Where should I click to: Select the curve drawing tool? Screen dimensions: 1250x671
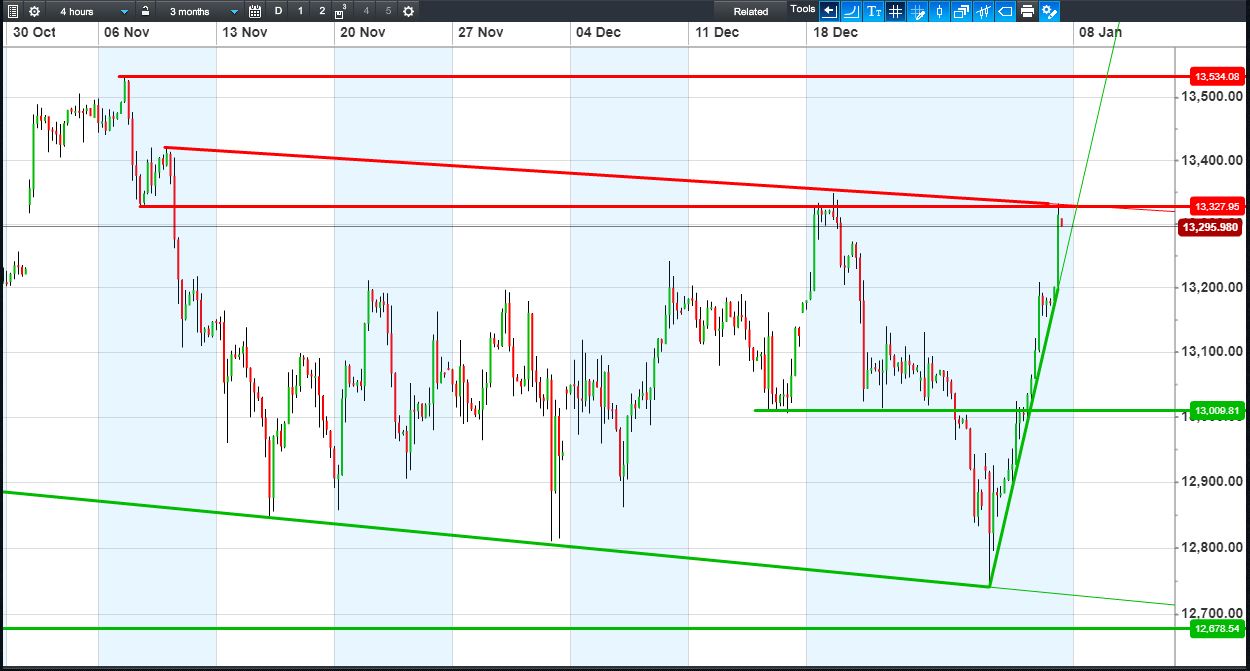(x=851, y=11)
